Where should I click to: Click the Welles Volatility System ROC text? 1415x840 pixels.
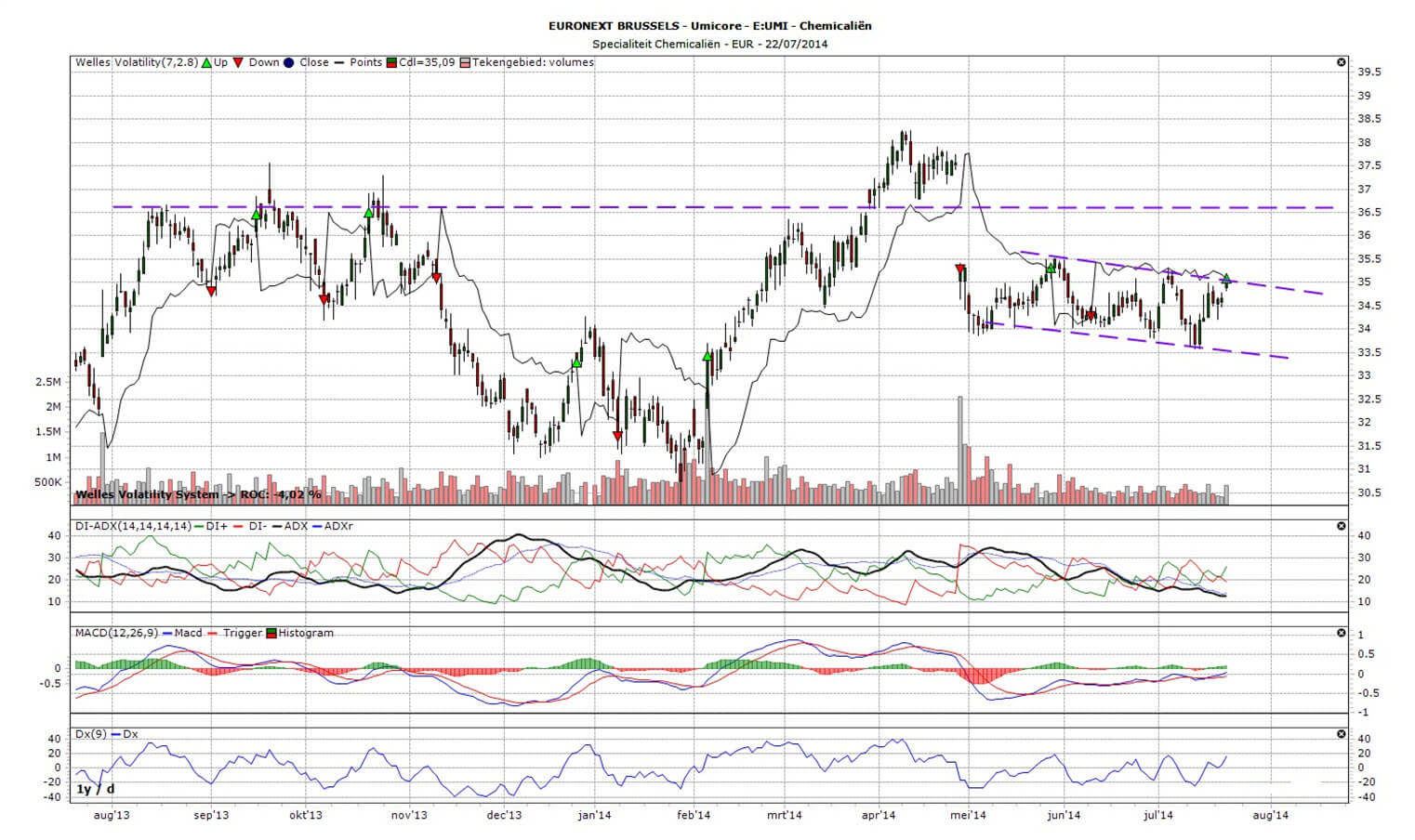(x=198, y=494)
